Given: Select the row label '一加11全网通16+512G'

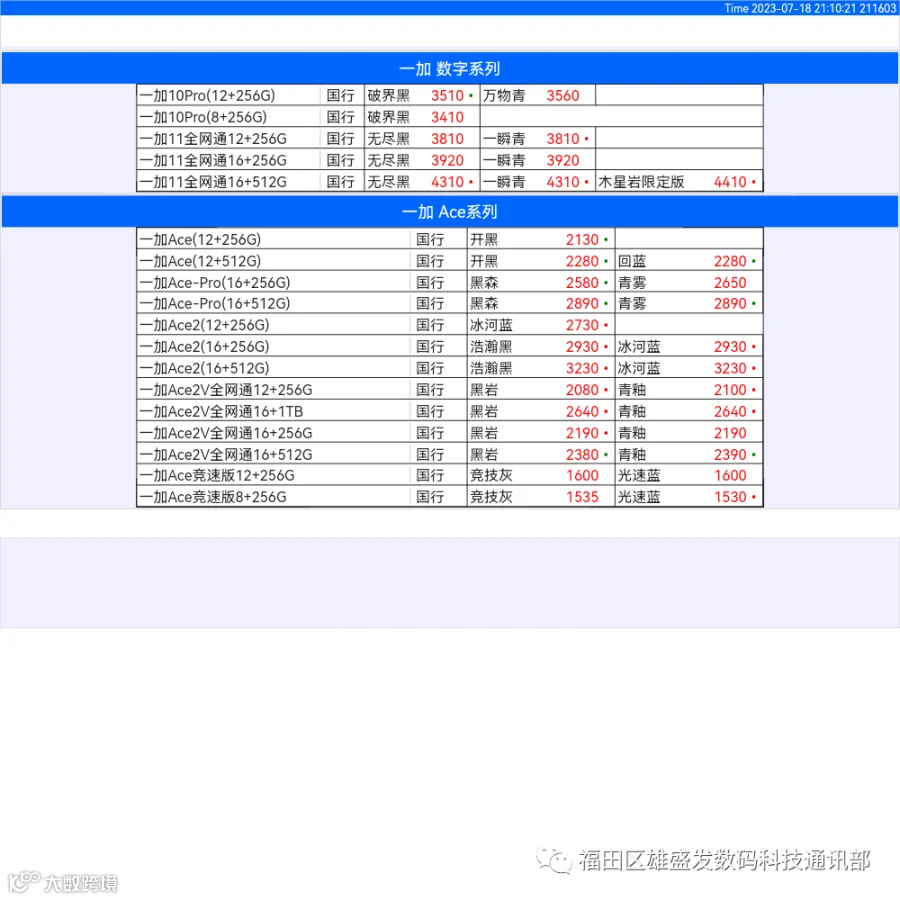Looking at the screenshot, I should (x=213, y=182).
